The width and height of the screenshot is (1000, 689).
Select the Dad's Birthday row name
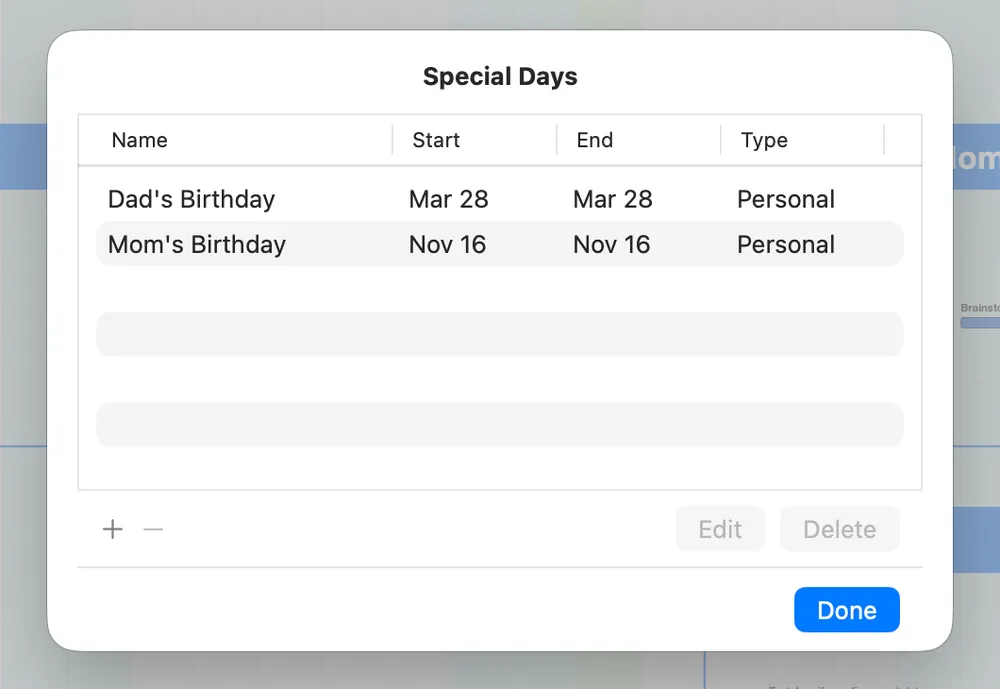tap(191, 199)
